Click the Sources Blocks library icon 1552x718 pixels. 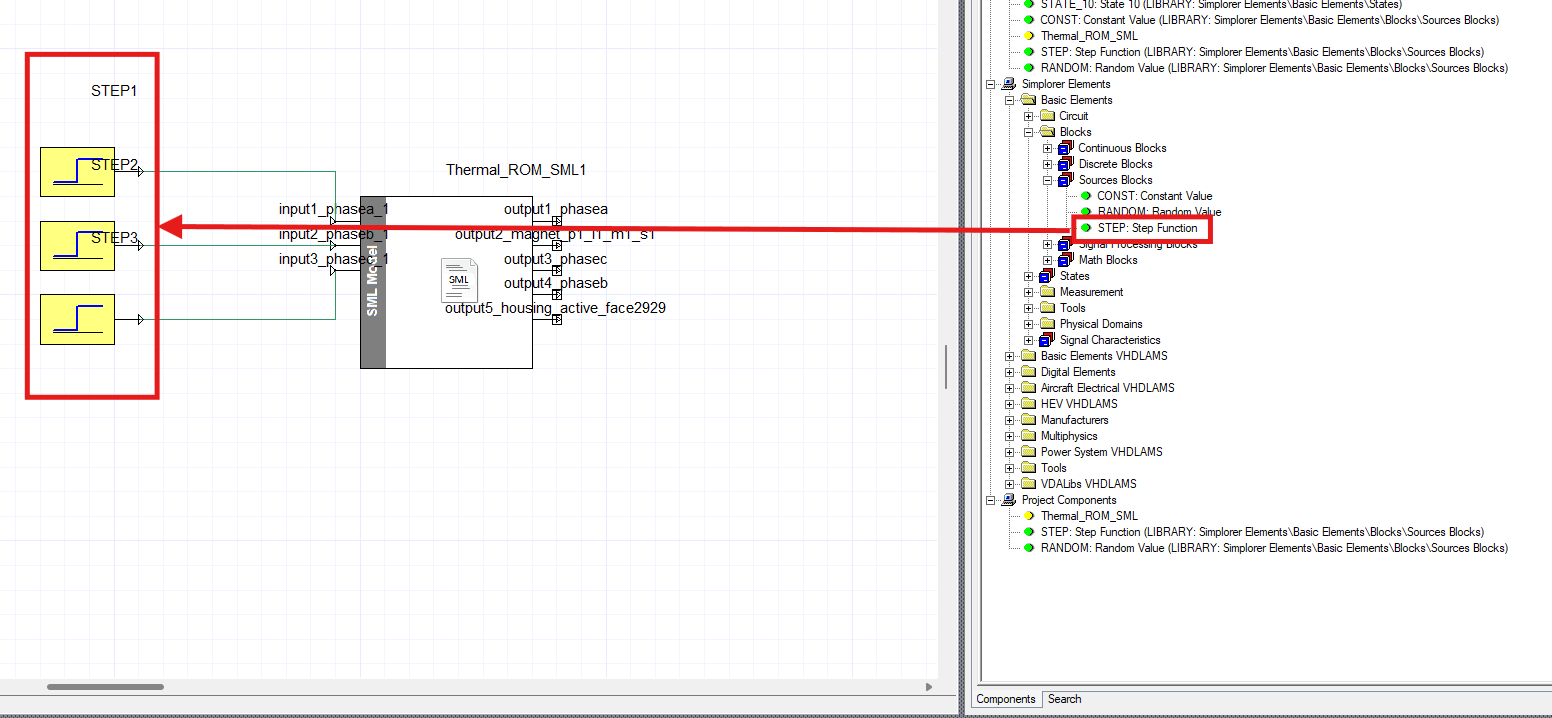tap(1066, 180)
